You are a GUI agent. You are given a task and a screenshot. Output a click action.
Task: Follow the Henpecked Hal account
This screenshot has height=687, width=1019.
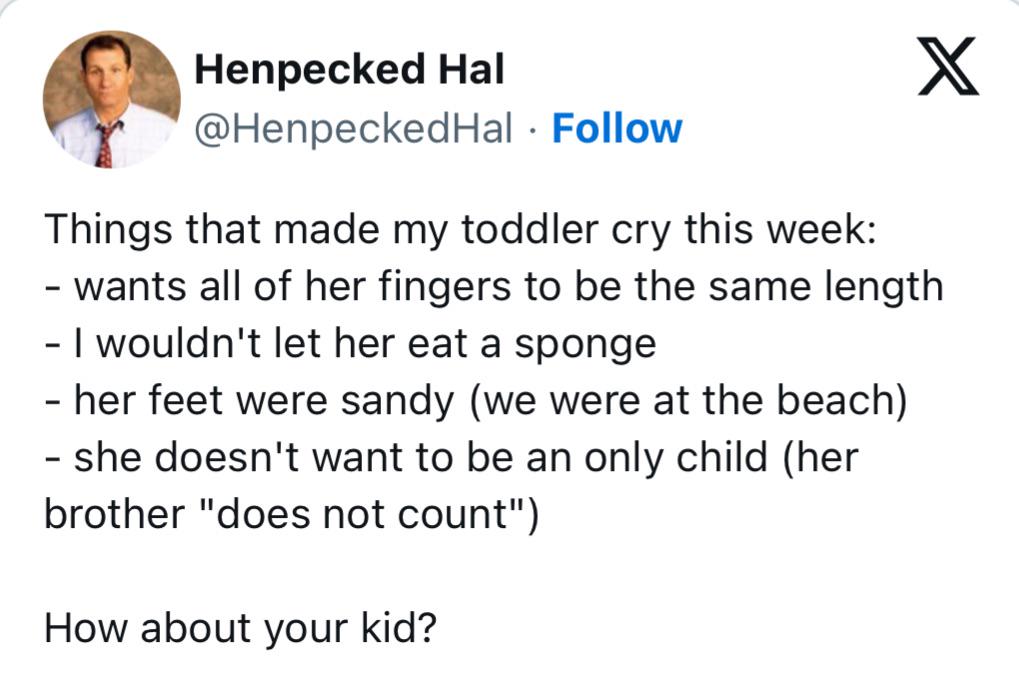(616, 128)
